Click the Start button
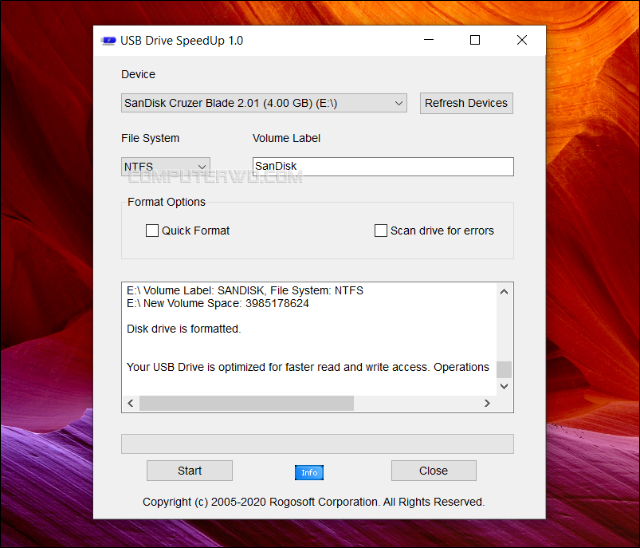Viewport: 640px width, 548px height. [x=189, y=470]
